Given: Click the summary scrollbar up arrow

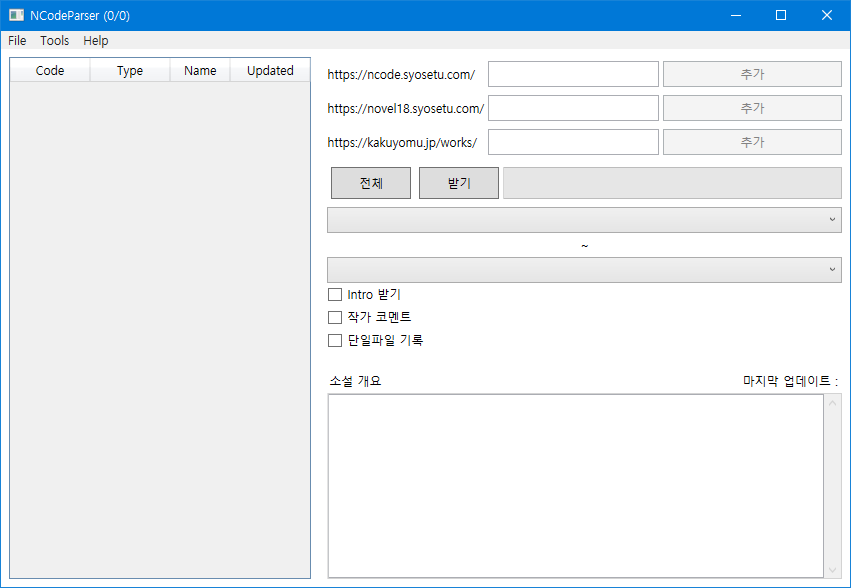Looking at the screenshot, I should click(x=833, y=403).
